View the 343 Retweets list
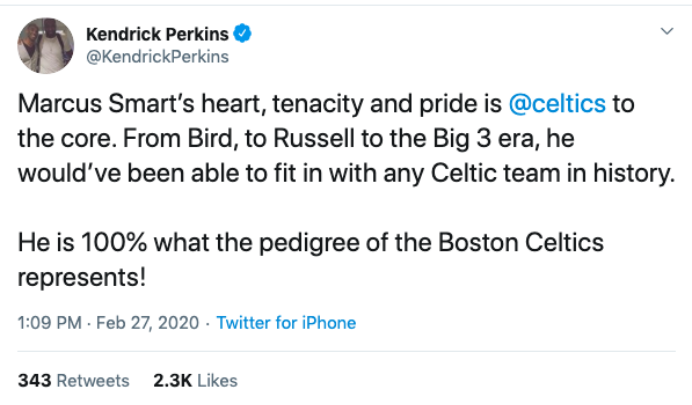This screenshot has width=692, height=405. pyautogui.click(x=74, y=380)
